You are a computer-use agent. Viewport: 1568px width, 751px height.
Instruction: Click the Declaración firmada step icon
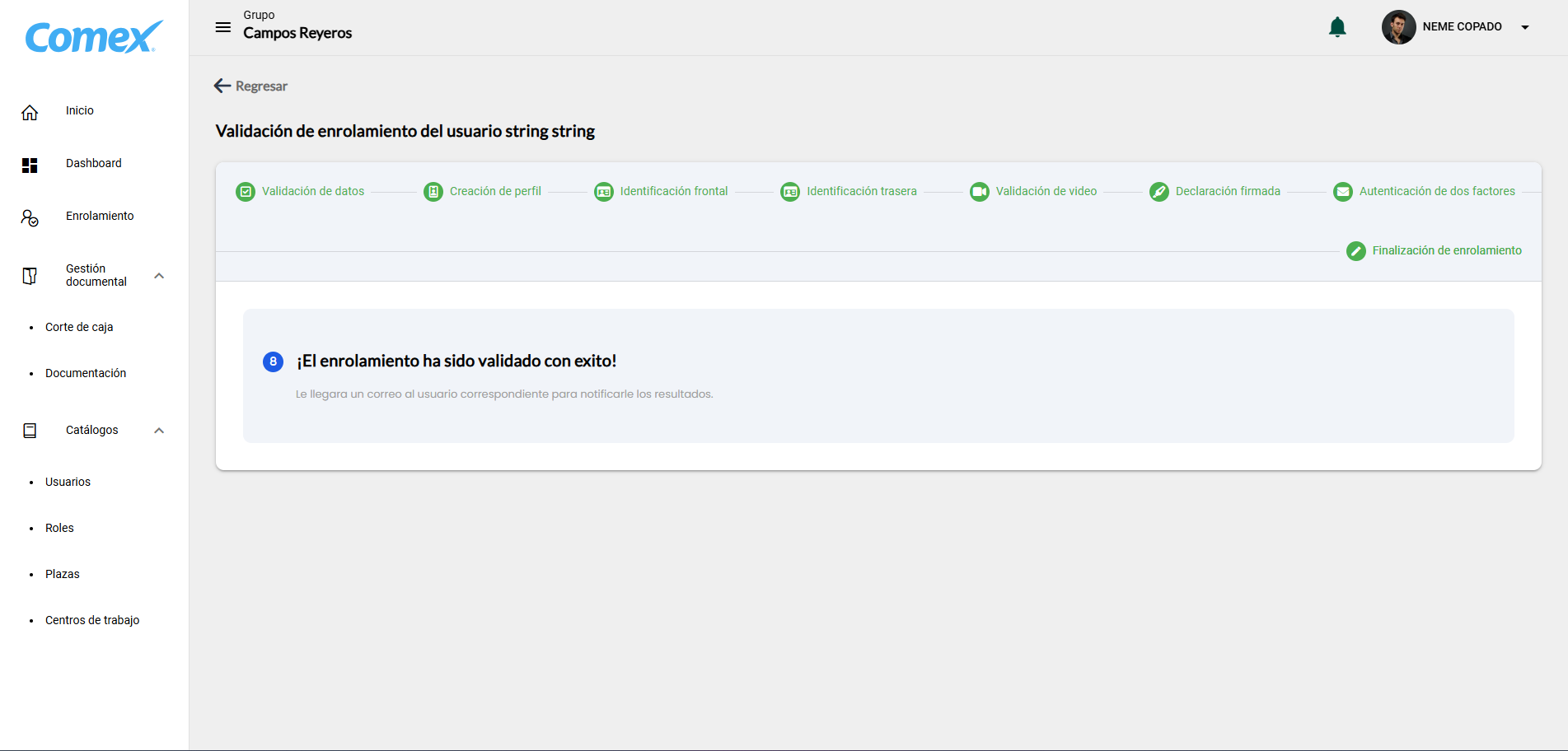coord(1158,192)
